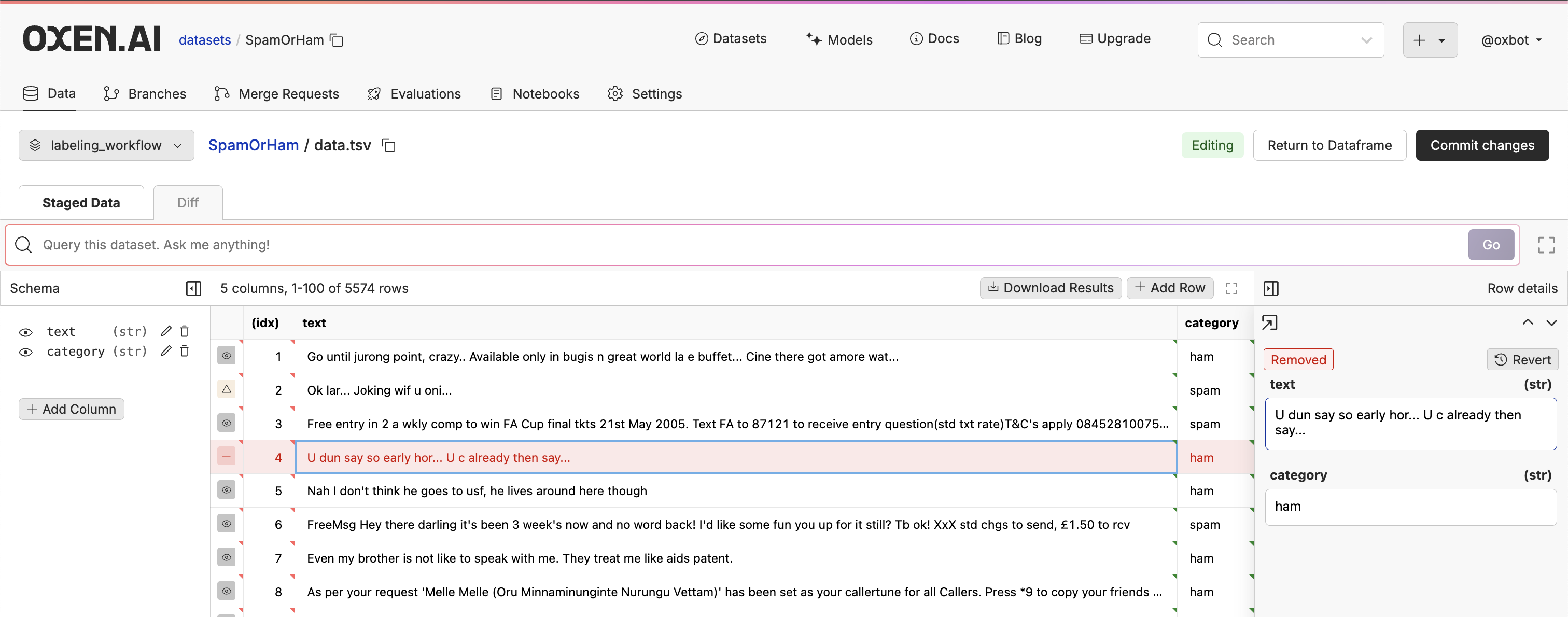1568x617 pixels.
Task: Click the removed row 4 minus icon
Action: pos(227,456)
